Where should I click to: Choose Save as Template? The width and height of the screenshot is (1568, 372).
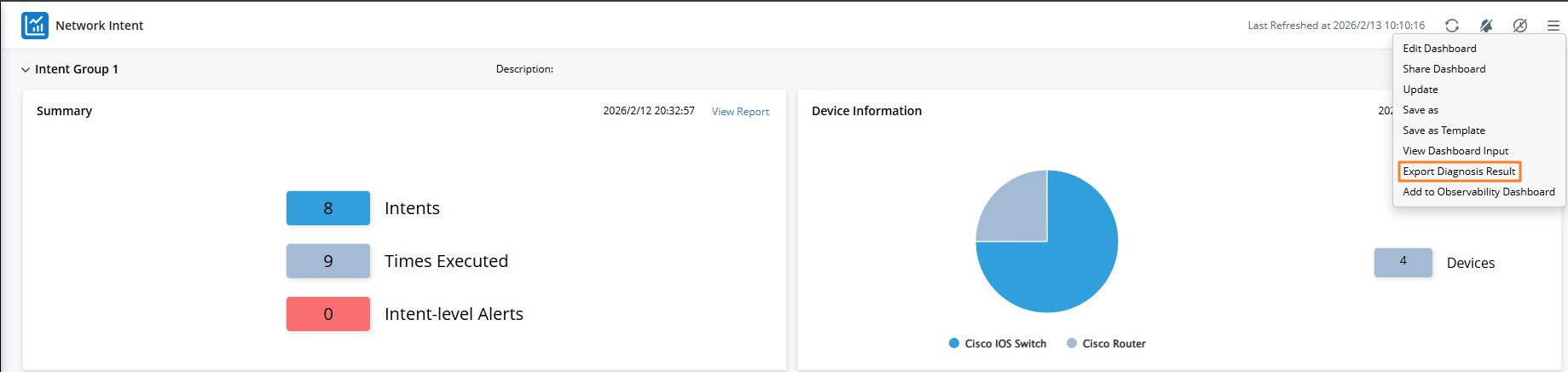pos(1444,131)
